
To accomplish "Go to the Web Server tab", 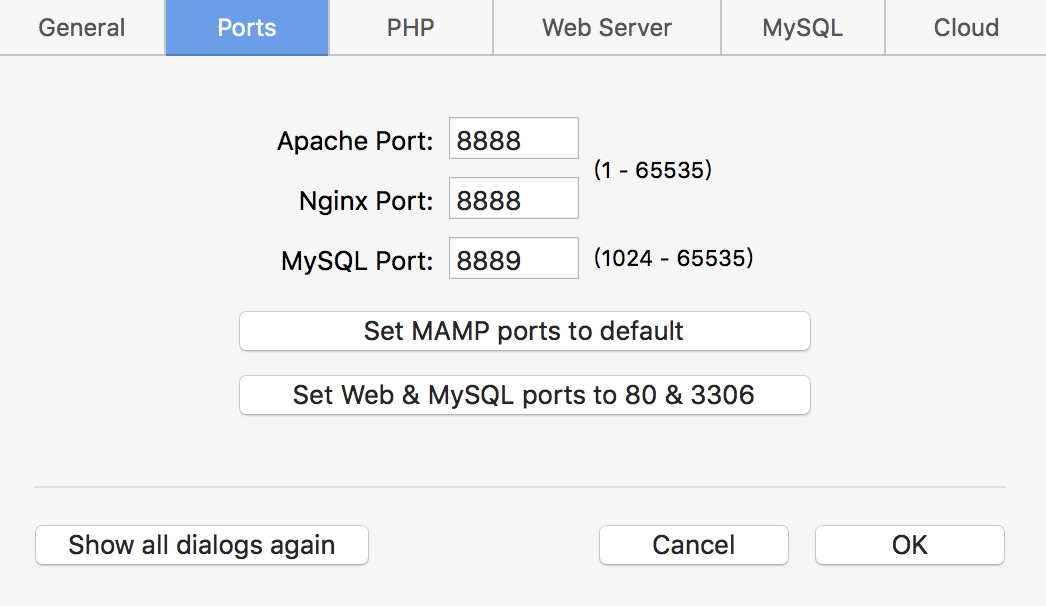I will tap(607, 28).
